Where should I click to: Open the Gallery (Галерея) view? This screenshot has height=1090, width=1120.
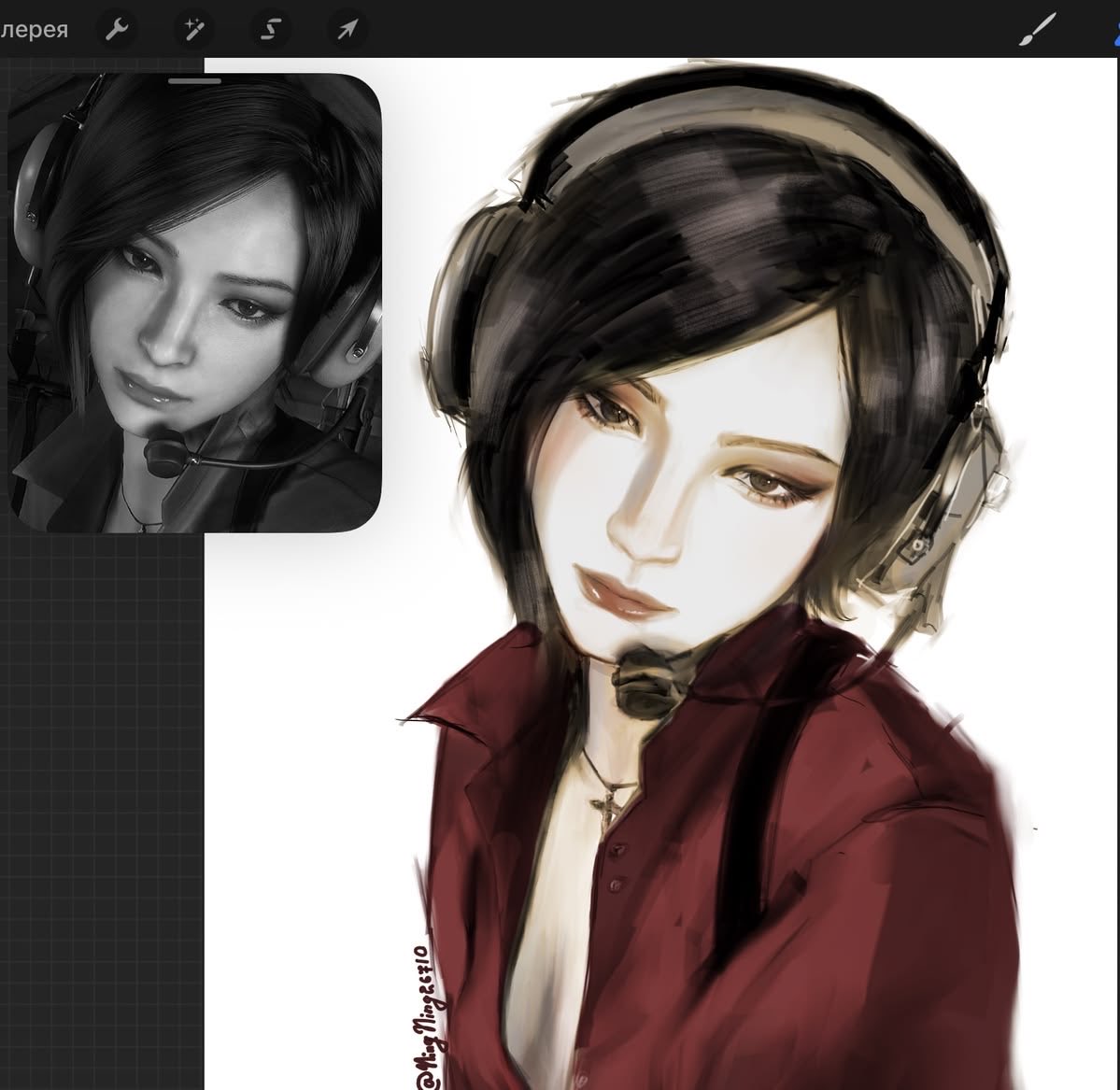point(34,30)
